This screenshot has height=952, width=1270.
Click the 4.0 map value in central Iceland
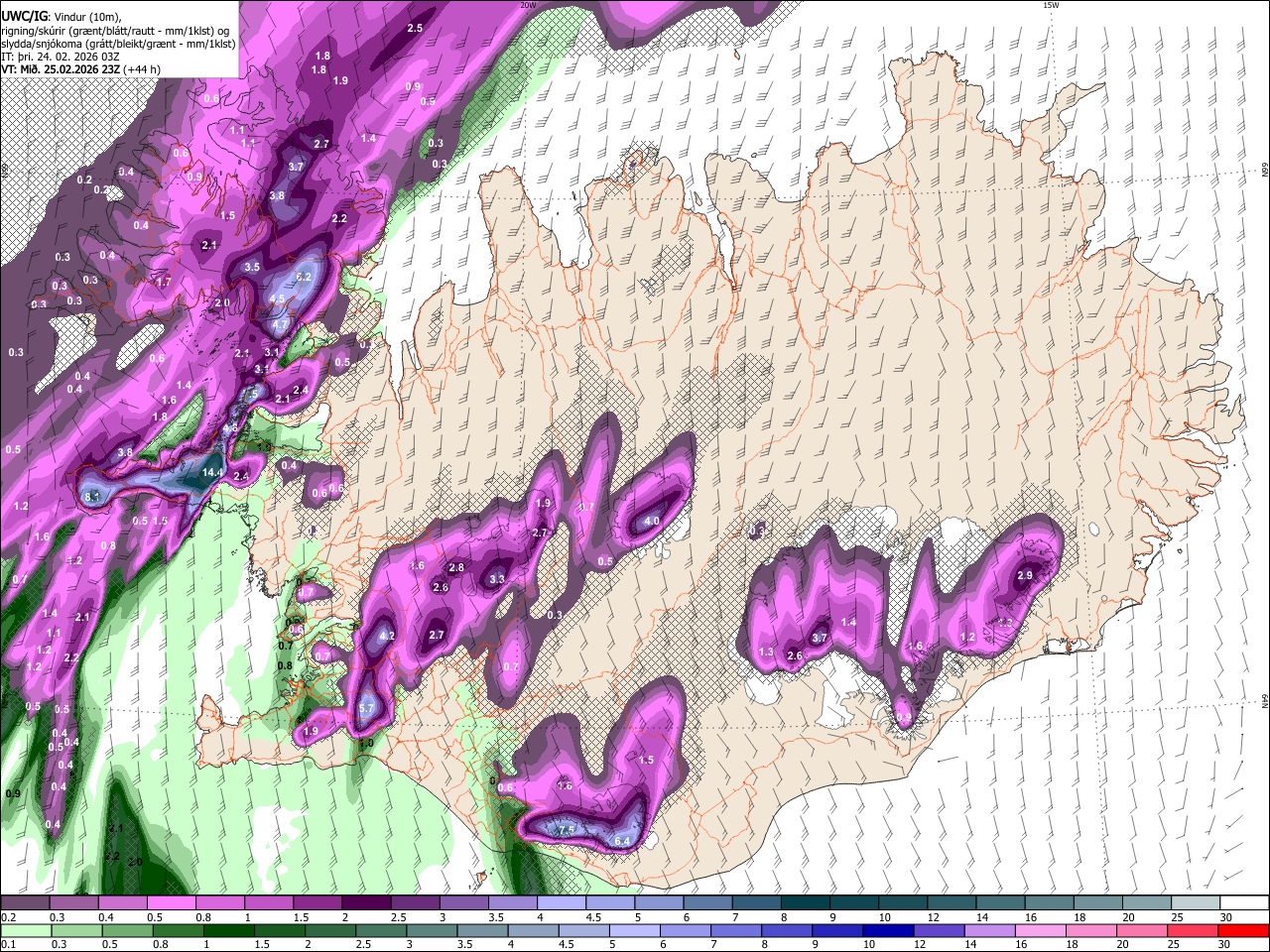pos(652,522)
